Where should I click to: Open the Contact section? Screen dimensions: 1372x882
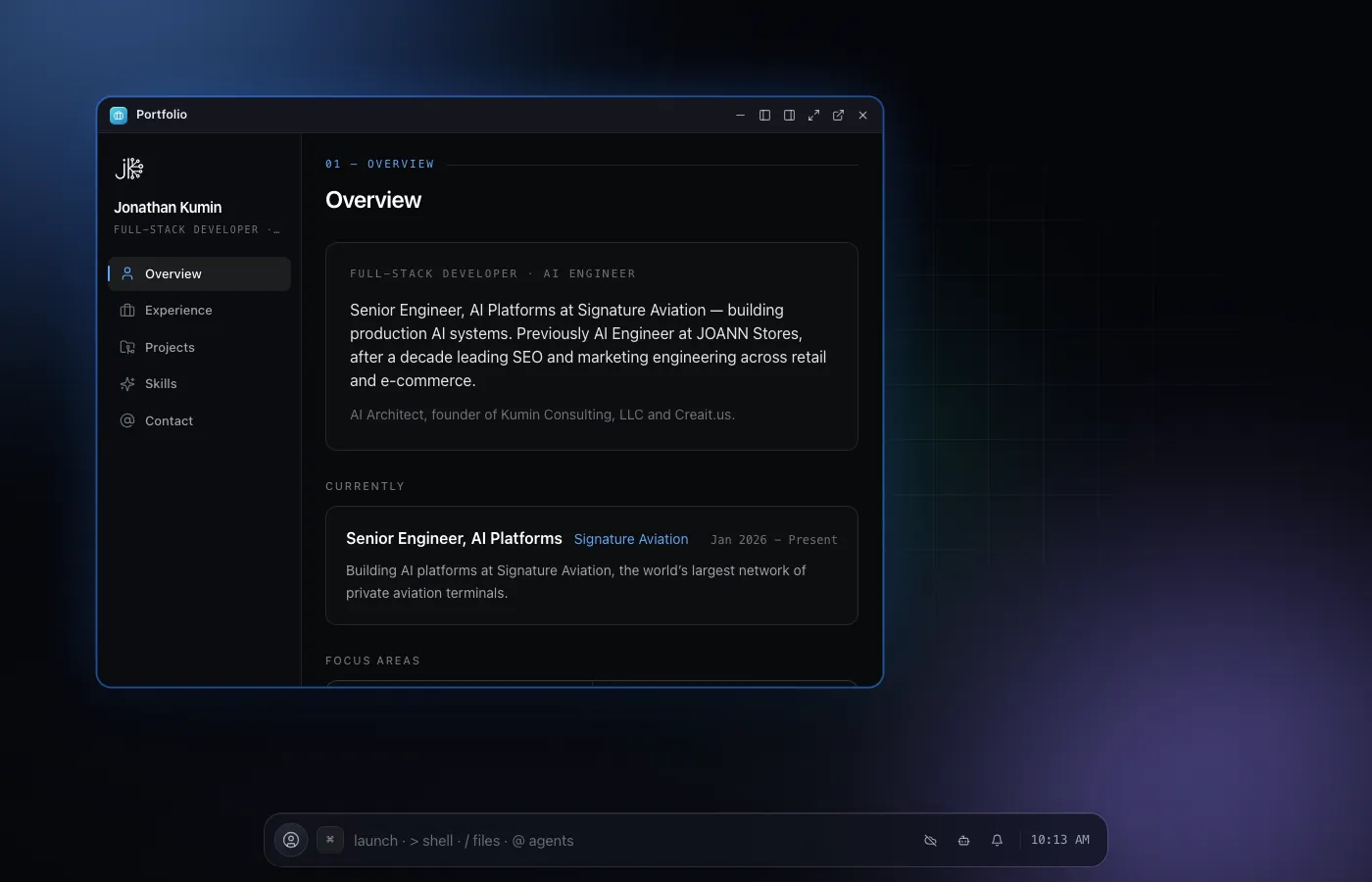point(199,420)
